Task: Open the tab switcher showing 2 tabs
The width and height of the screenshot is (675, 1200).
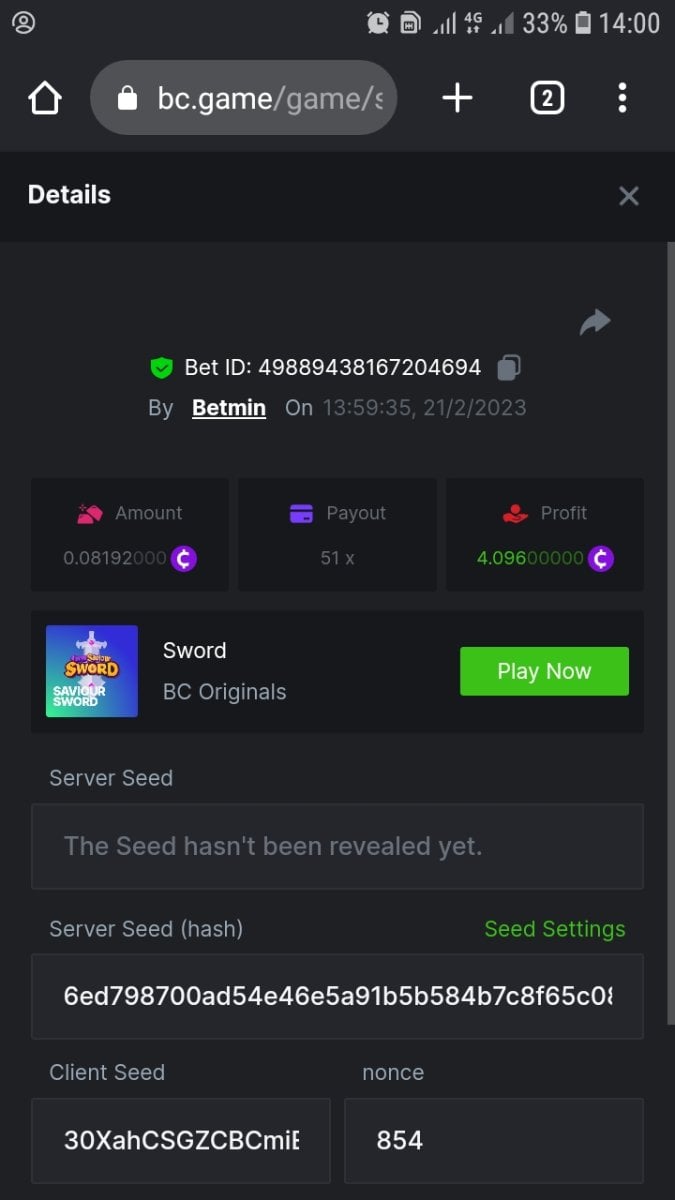Action: coord(547,98)
